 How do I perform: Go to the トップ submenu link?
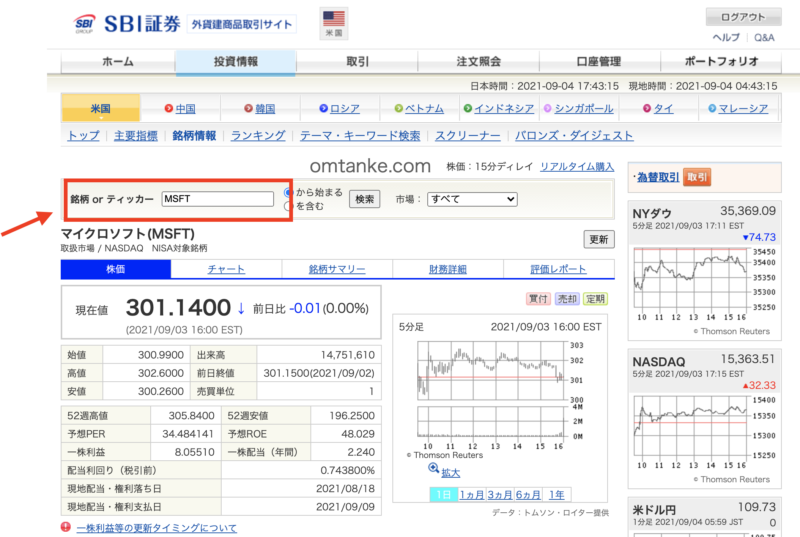(x=84, y=136)
